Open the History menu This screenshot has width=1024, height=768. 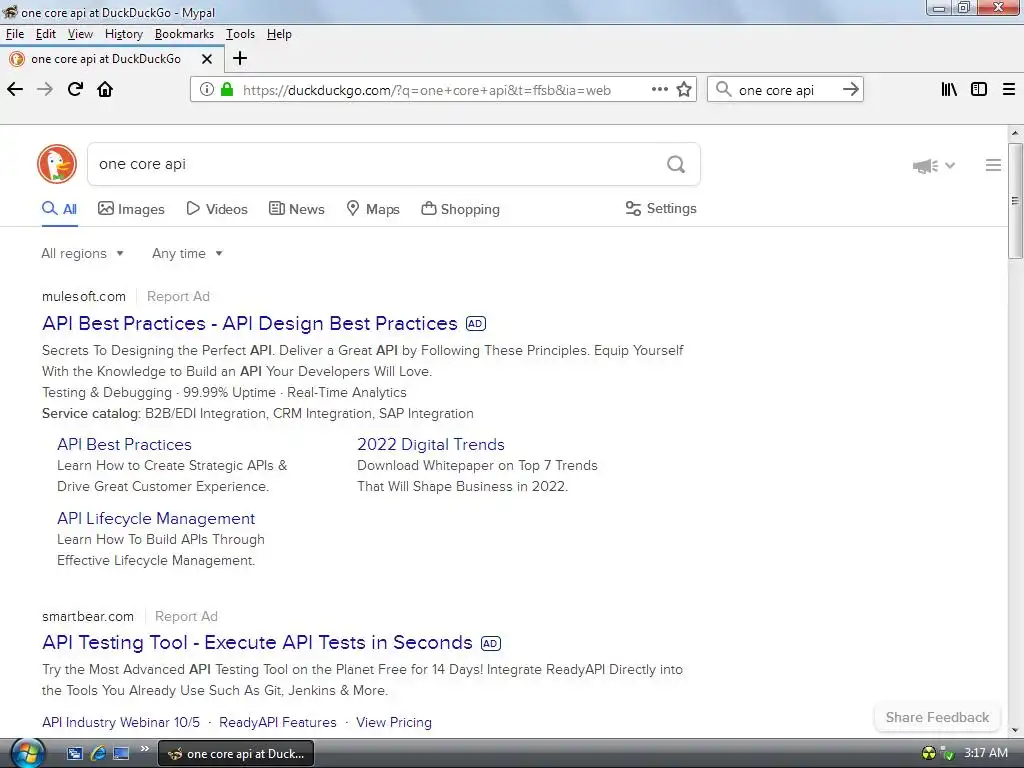point(123,34)
